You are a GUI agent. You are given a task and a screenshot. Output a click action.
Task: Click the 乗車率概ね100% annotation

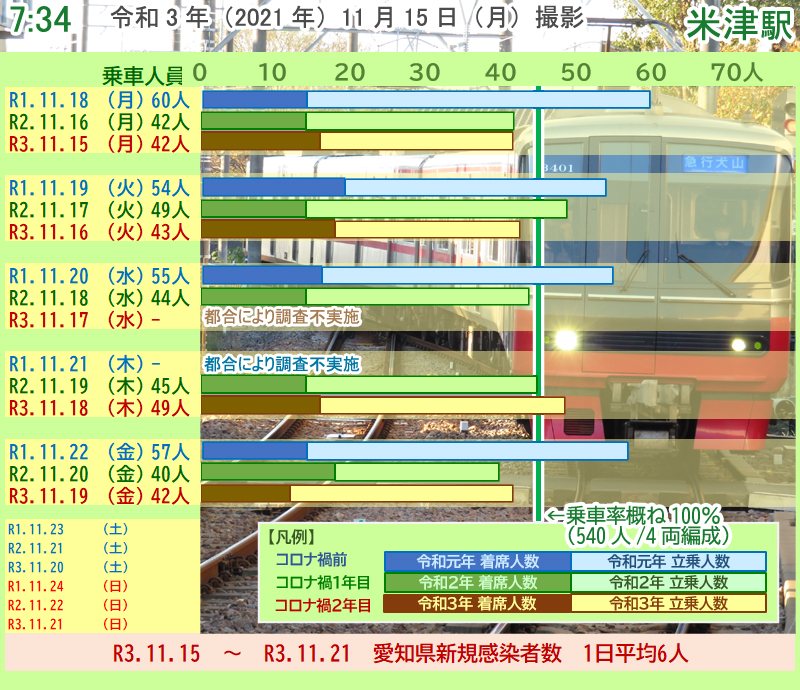pos(634,515)
